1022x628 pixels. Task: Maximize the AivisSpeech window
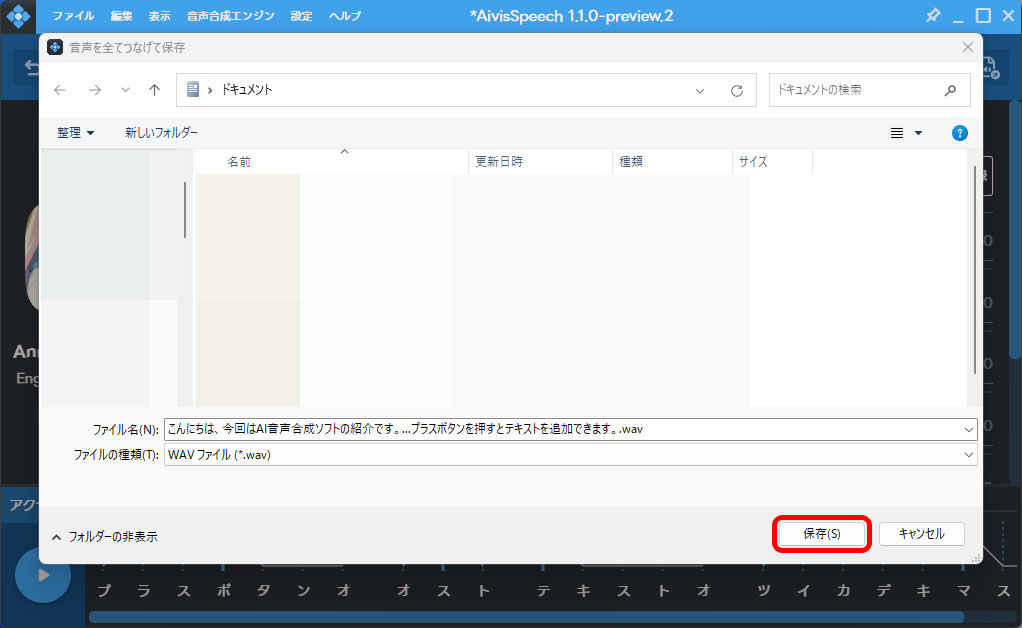[983, 15]
